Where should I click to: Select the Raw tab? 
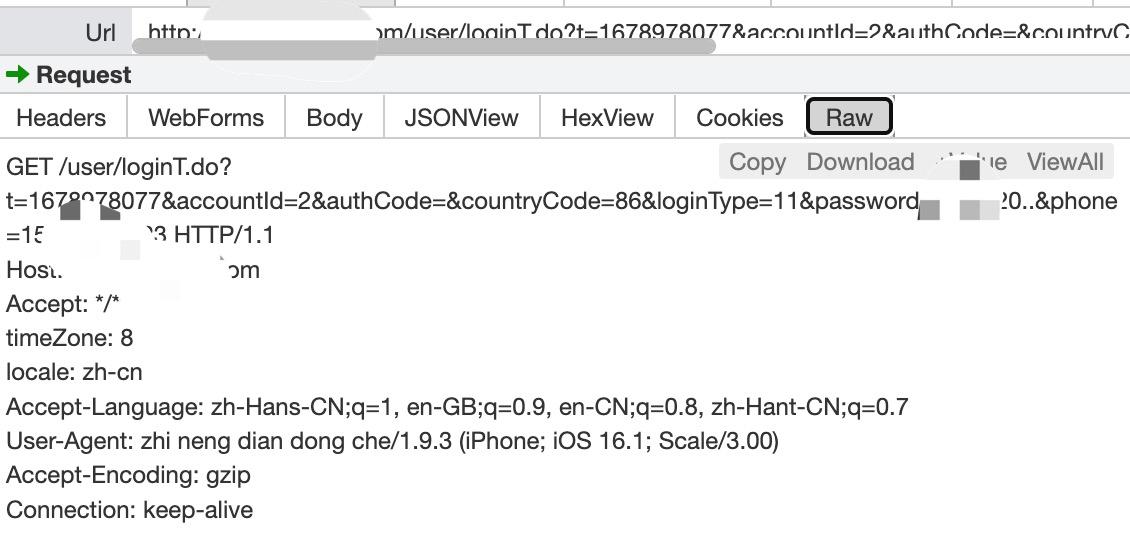[x=849, y=118]
